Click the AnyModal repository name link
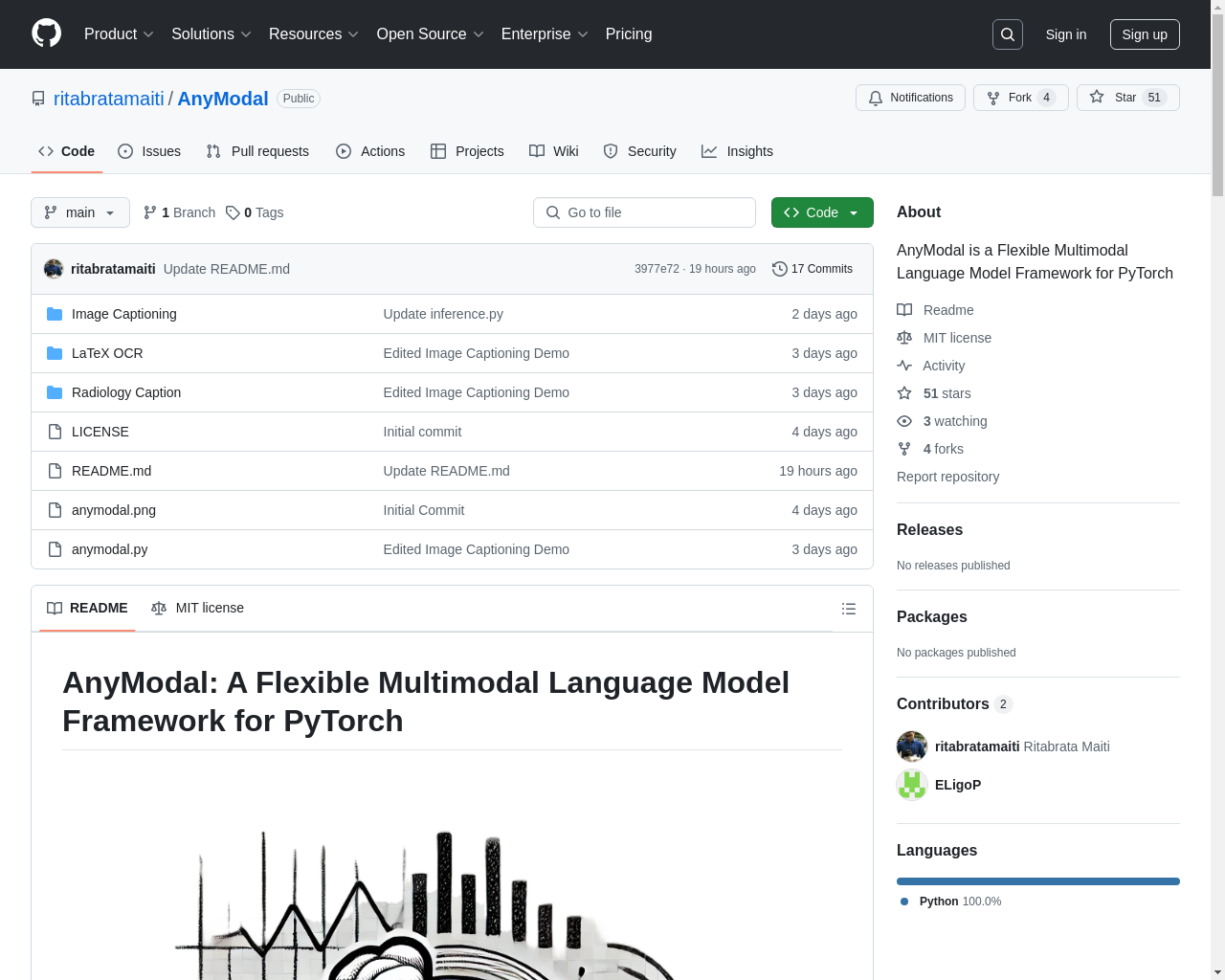 pos(223,99)
